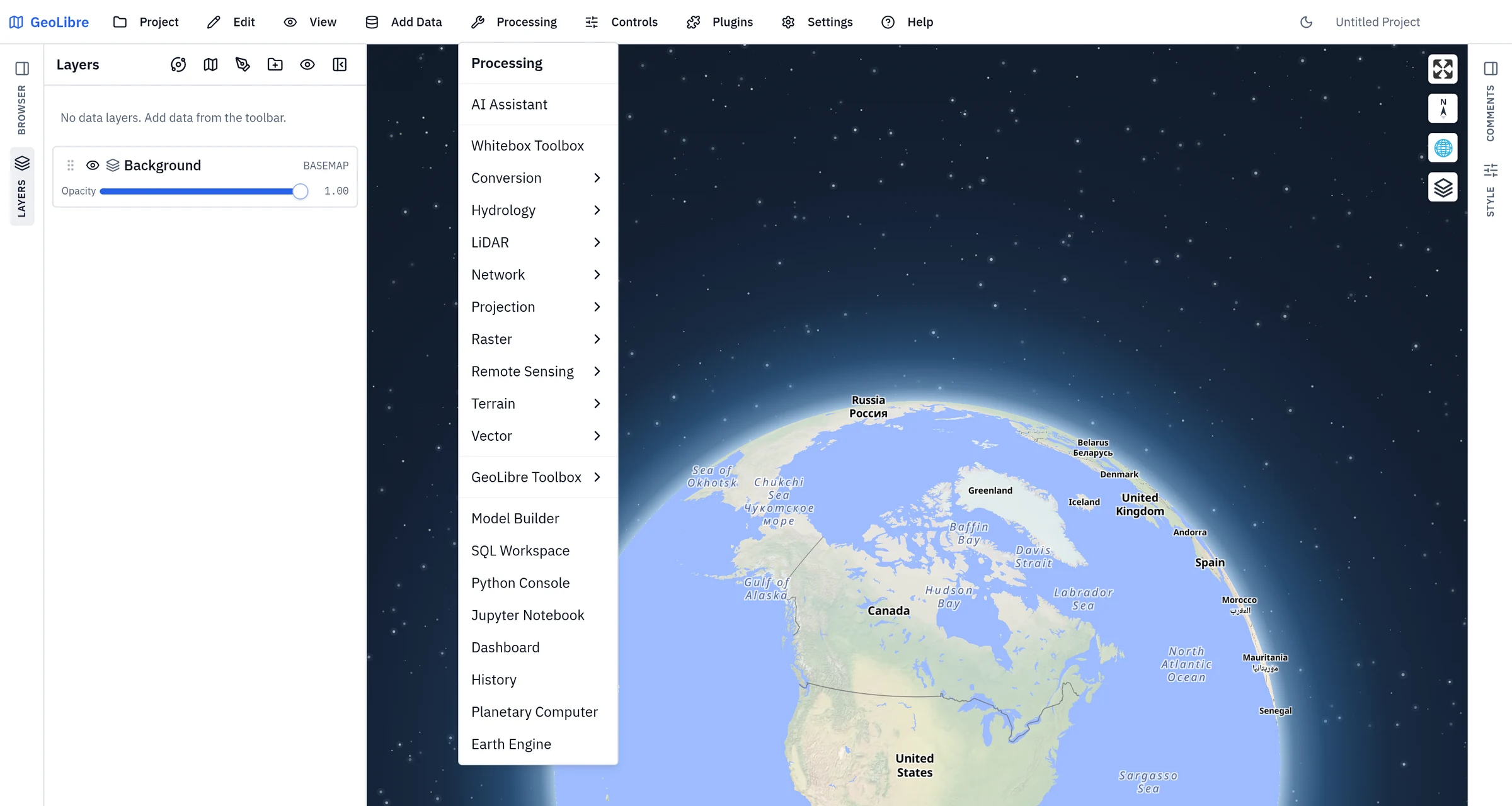Expand the Hydrology submenu
Screen dimensions: 1512x806
pos(537,210)
